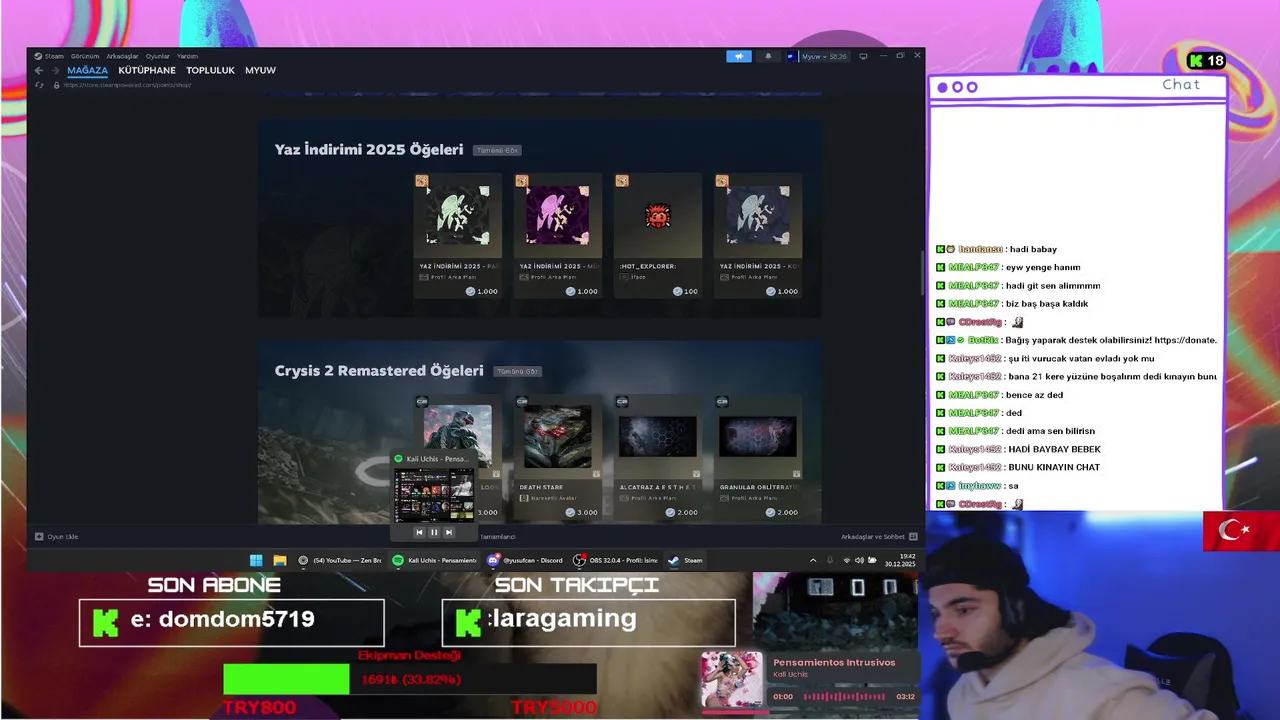Skip to next track in Spotify preview
This screenshot has height=720, width=1280.
[449, 532]
